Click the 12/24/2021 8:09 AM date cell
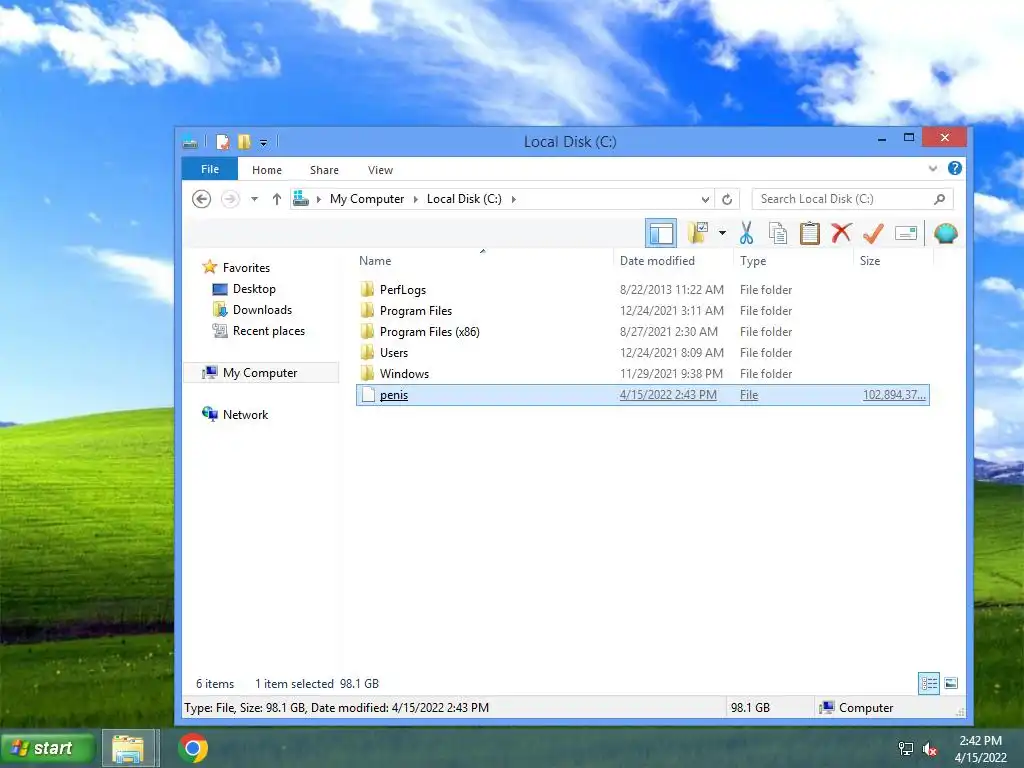Image resolution: width=1024 pixels, height=768 pixels. point(671,353)
